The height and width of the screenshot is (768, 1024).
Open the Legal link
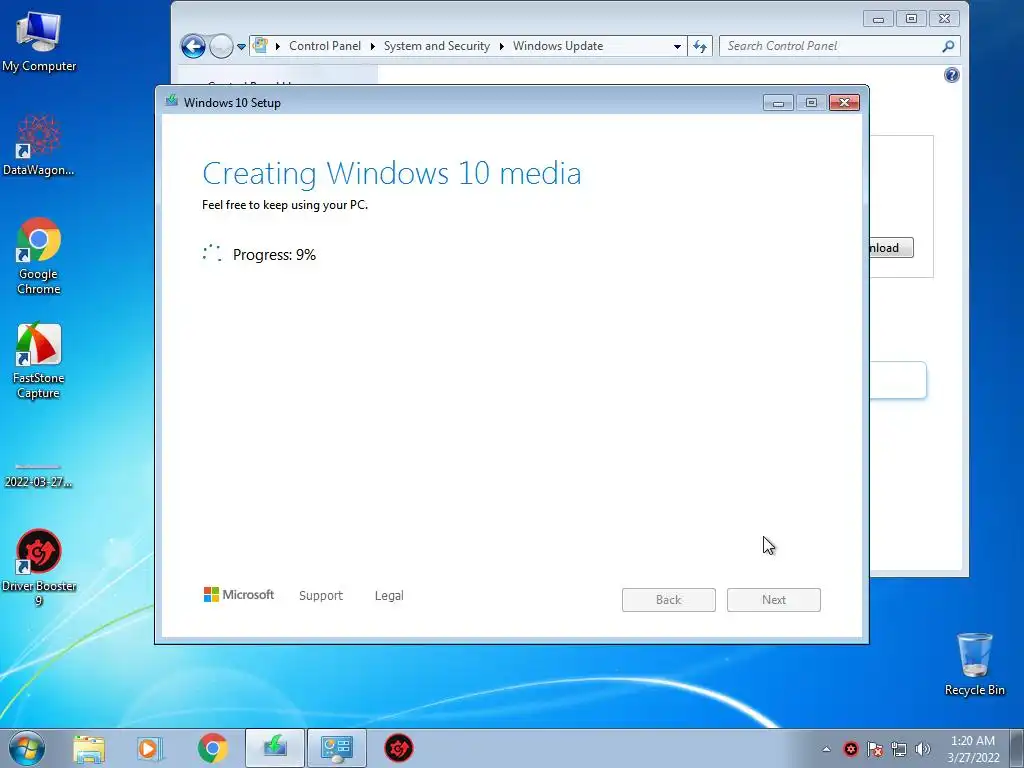tap(389, 596)
